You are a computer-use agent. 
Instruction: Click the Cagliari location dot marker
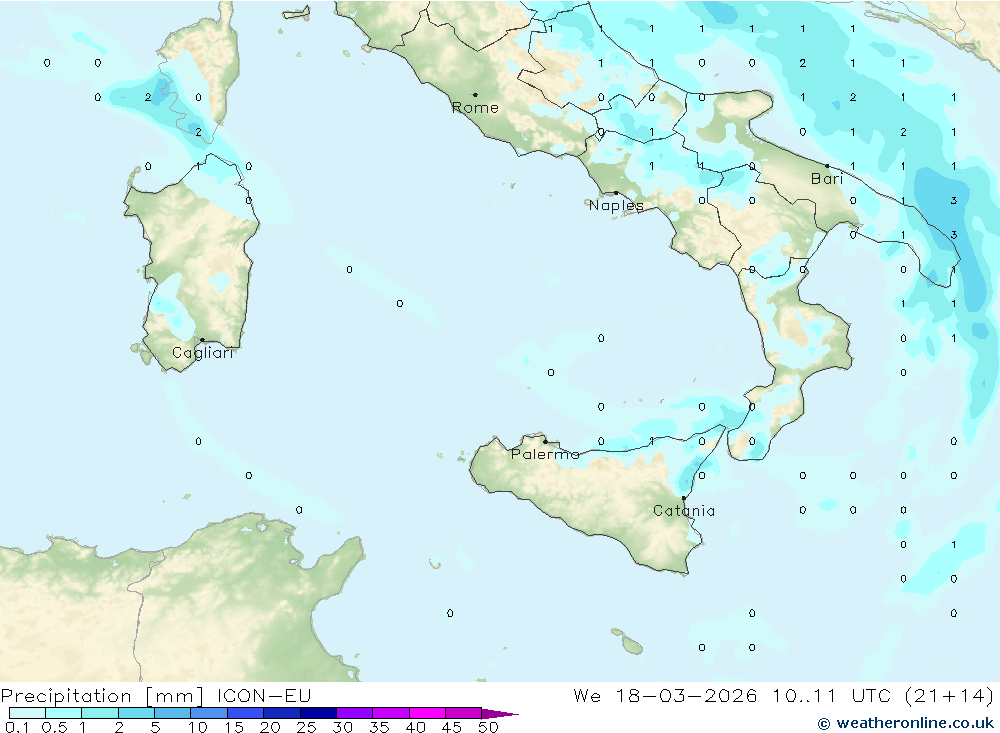point(202,340)
